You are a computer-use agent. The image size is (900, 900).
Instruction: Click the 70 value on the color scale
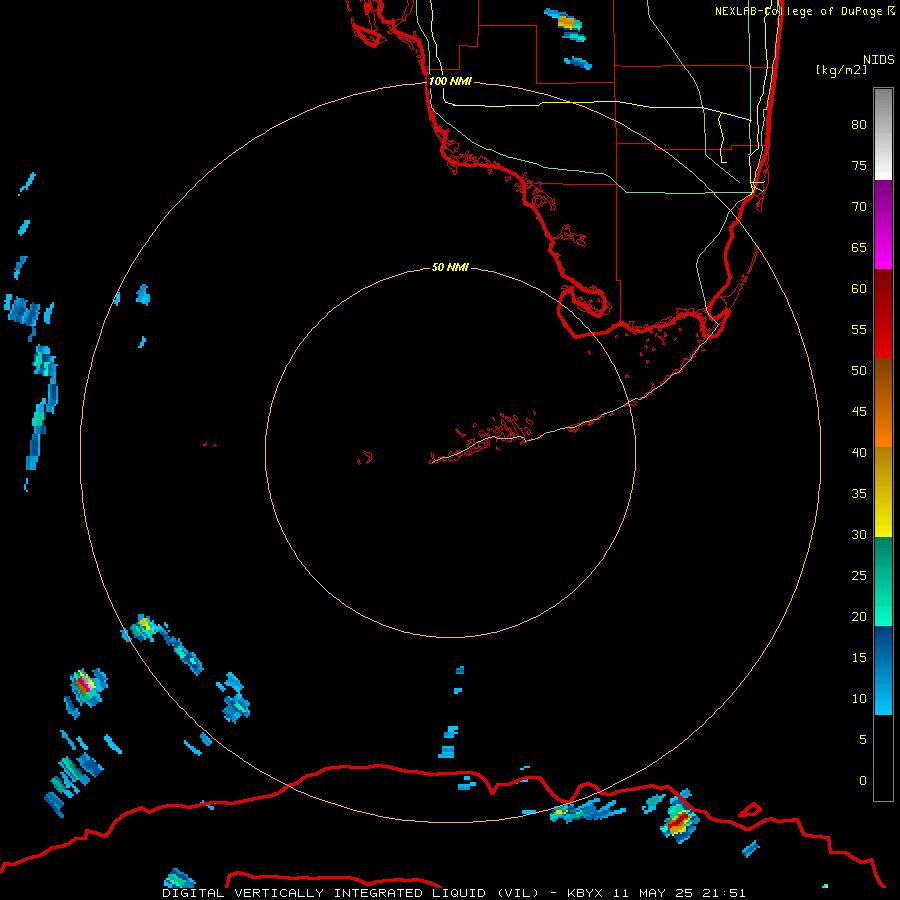[x=859, y=207]
